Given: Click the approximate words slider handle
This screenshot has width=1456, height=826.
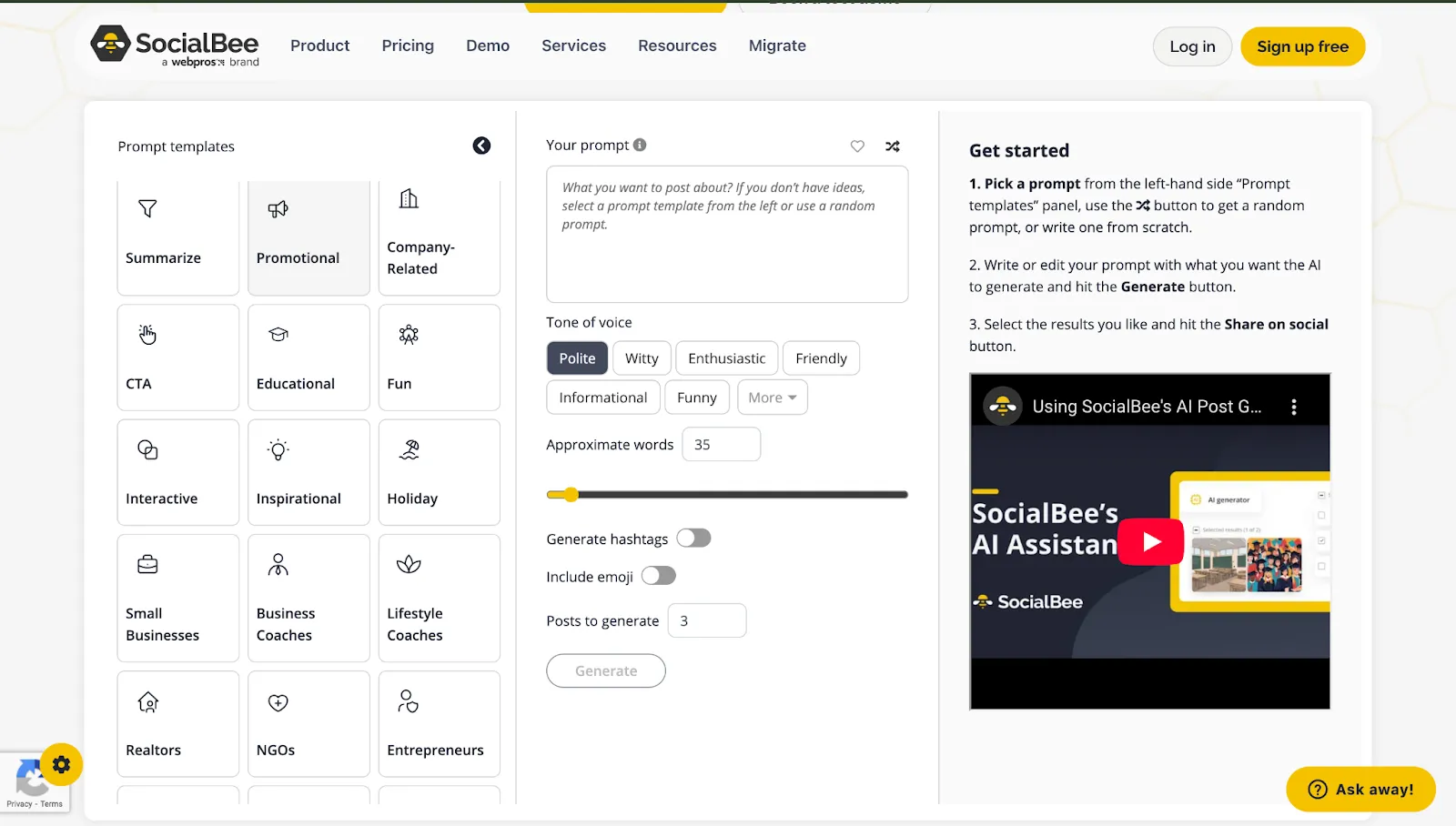Looking at the screenshot, I should click(x=571, y=495).
